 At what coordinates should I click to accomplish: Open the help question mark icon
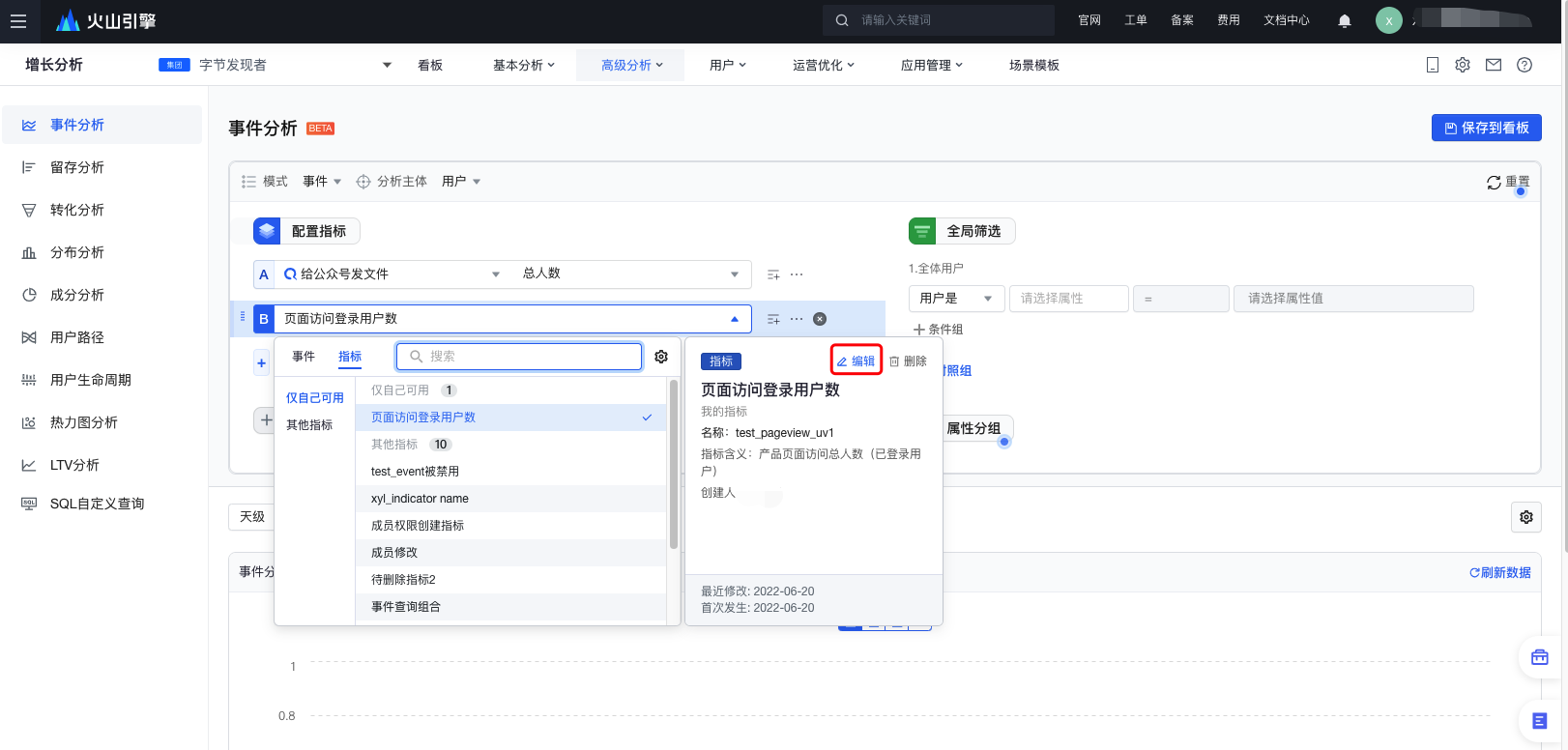pos(1524,65)
